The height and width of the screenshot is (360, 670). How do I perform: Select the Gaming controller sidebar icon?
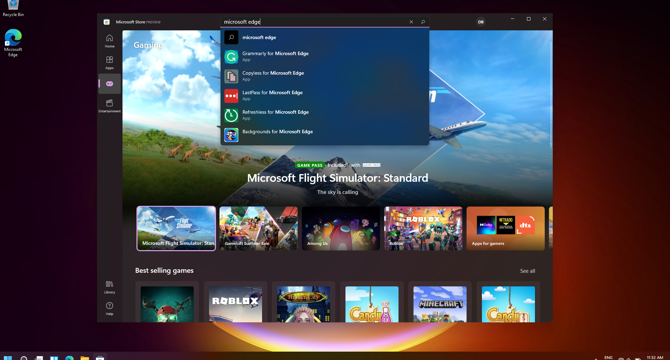(109, 84)
